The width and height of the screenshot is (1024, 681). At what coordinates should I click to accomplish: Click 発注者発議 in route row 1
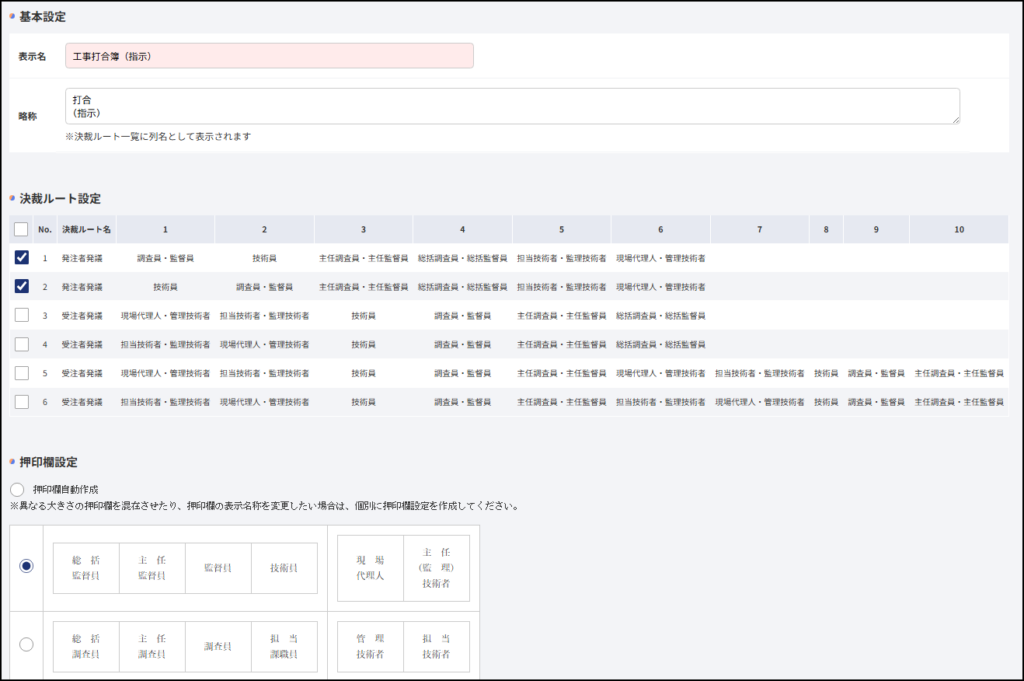tap(82, 258)
